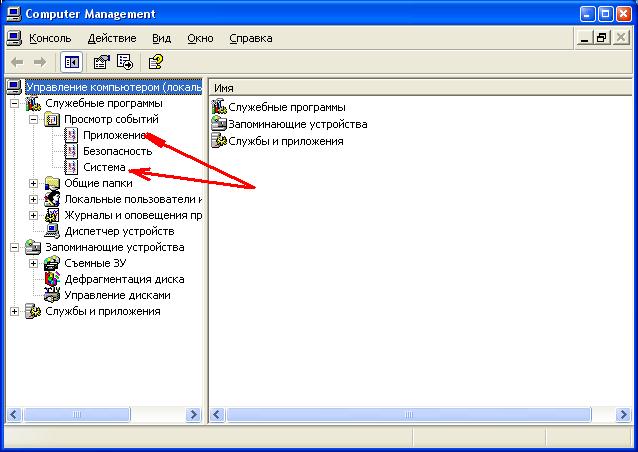Click the Export List toolbar icon
The height and width of the screenshot is (452, 638).
[x=125, y=62]
